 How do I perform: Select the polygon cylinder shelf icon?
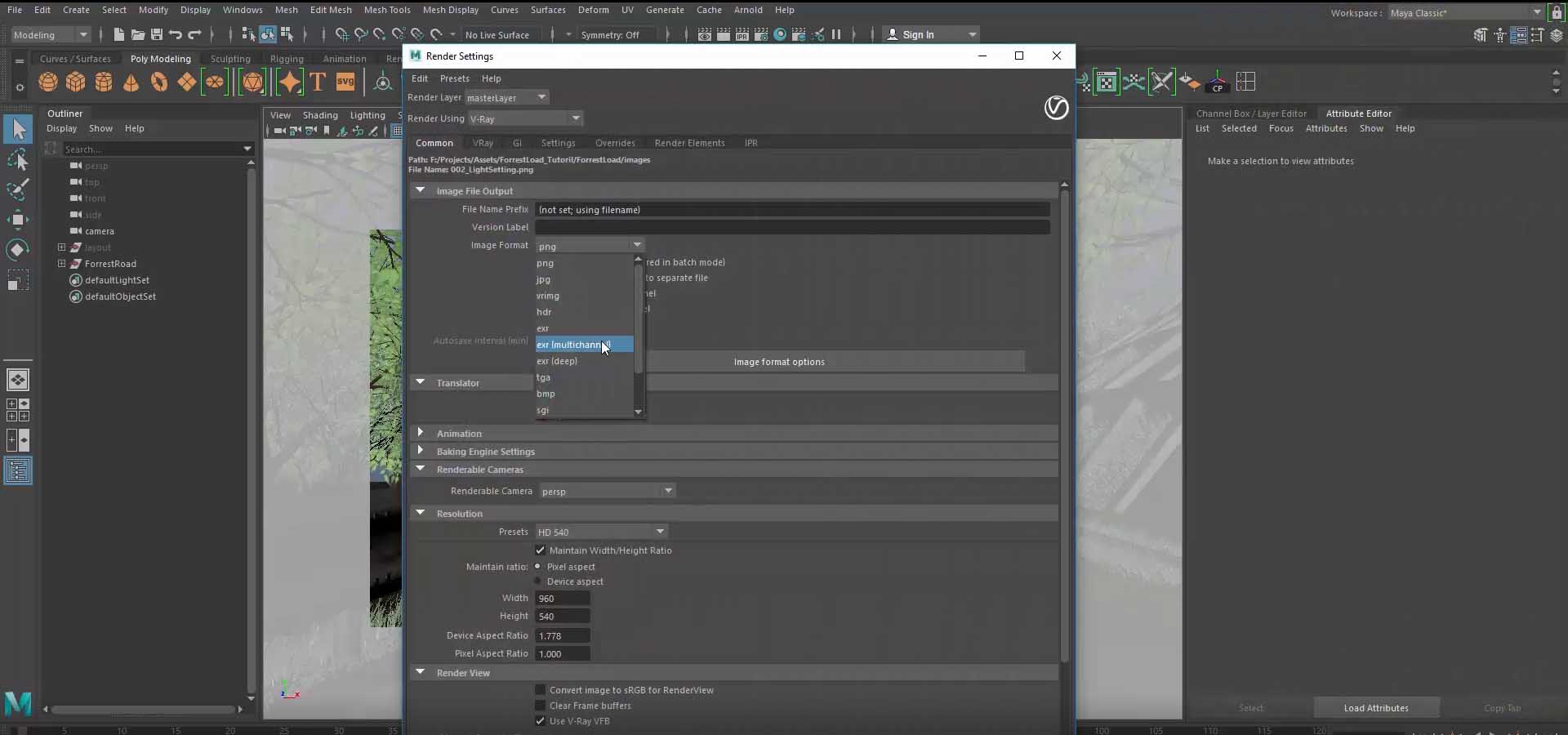[103, 82]
